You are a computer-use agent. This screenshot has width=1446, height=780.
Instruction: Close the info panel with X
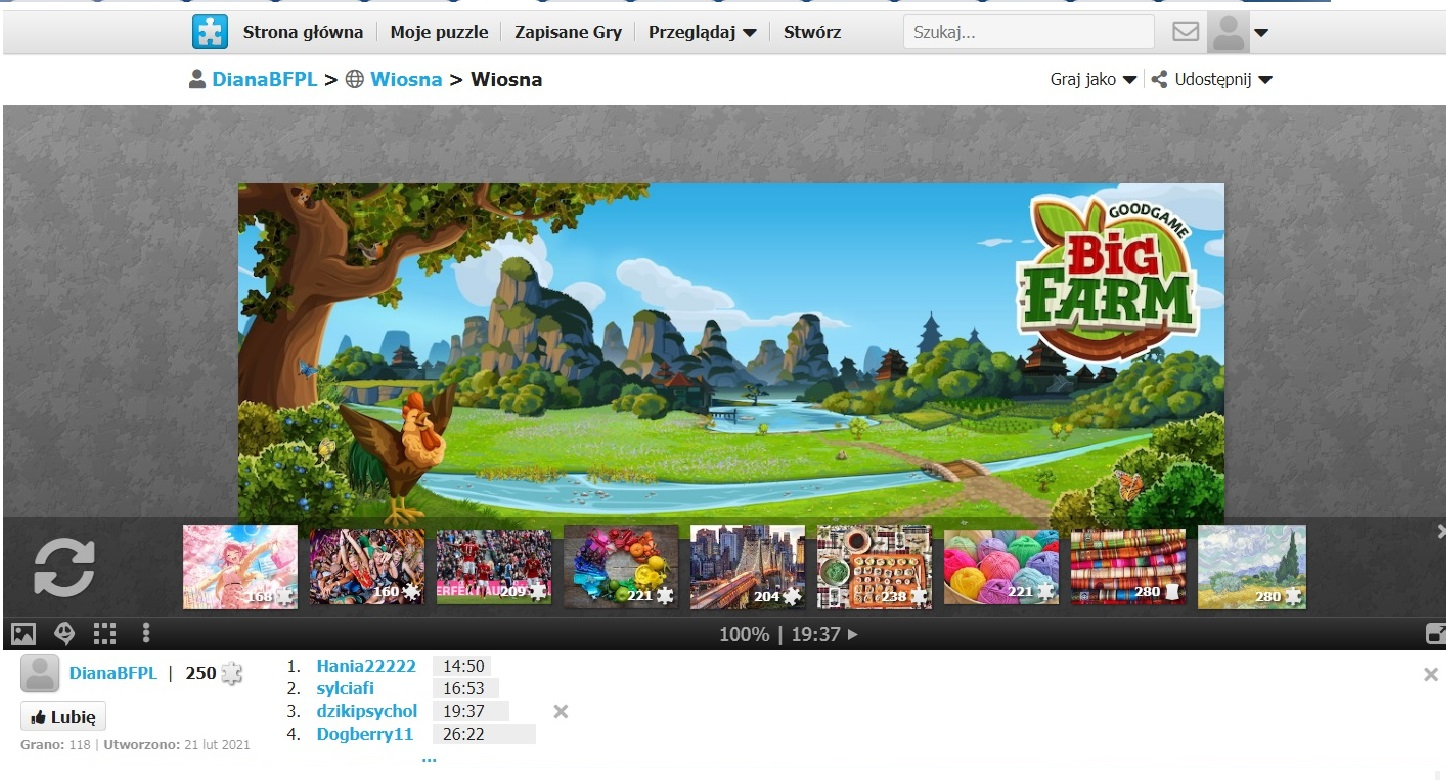click(x=1431, y=674)
